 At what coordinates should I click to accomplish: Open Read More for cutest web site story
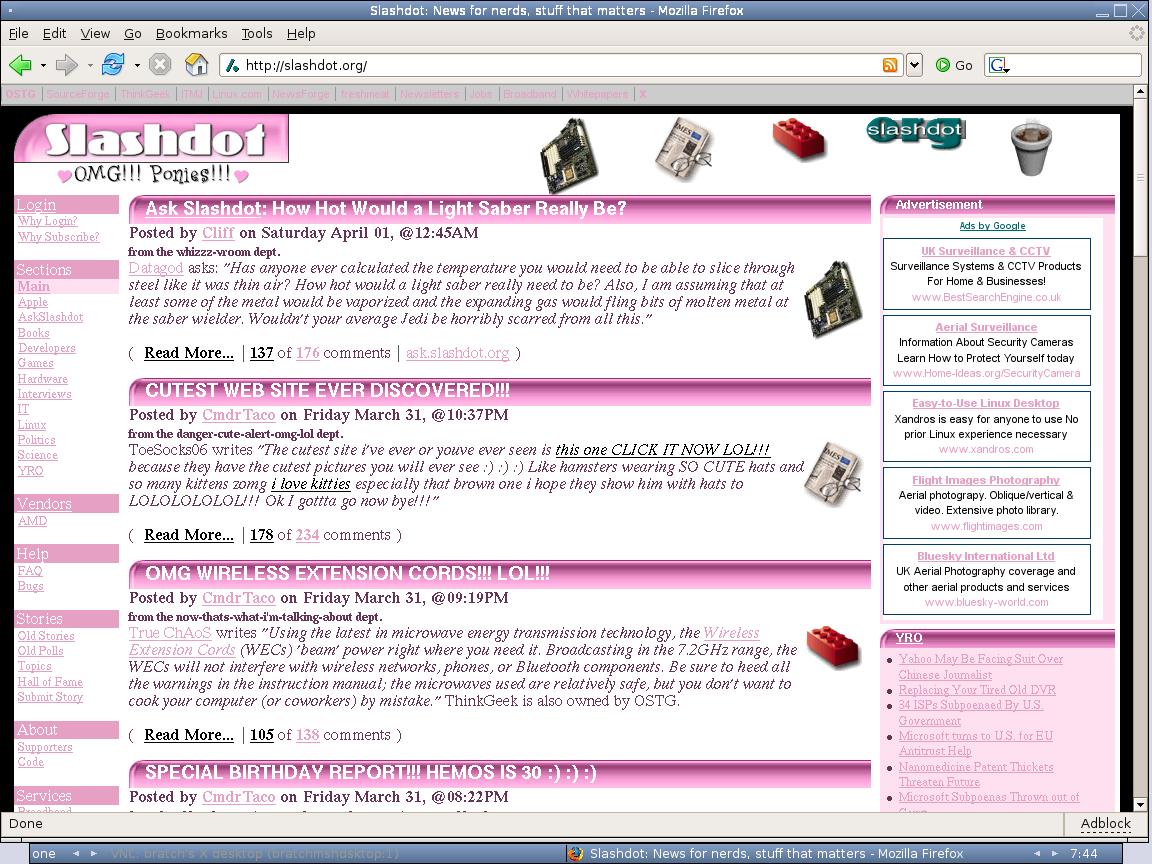pyautogui.click(x=189, y=535)
